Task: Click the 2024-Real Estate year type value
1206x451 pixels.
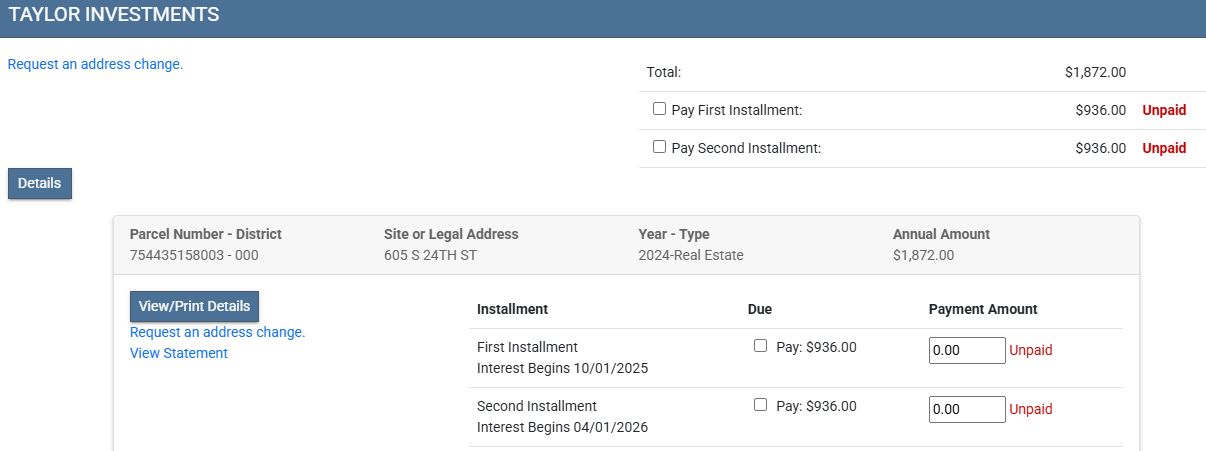Action: [690, 255]
